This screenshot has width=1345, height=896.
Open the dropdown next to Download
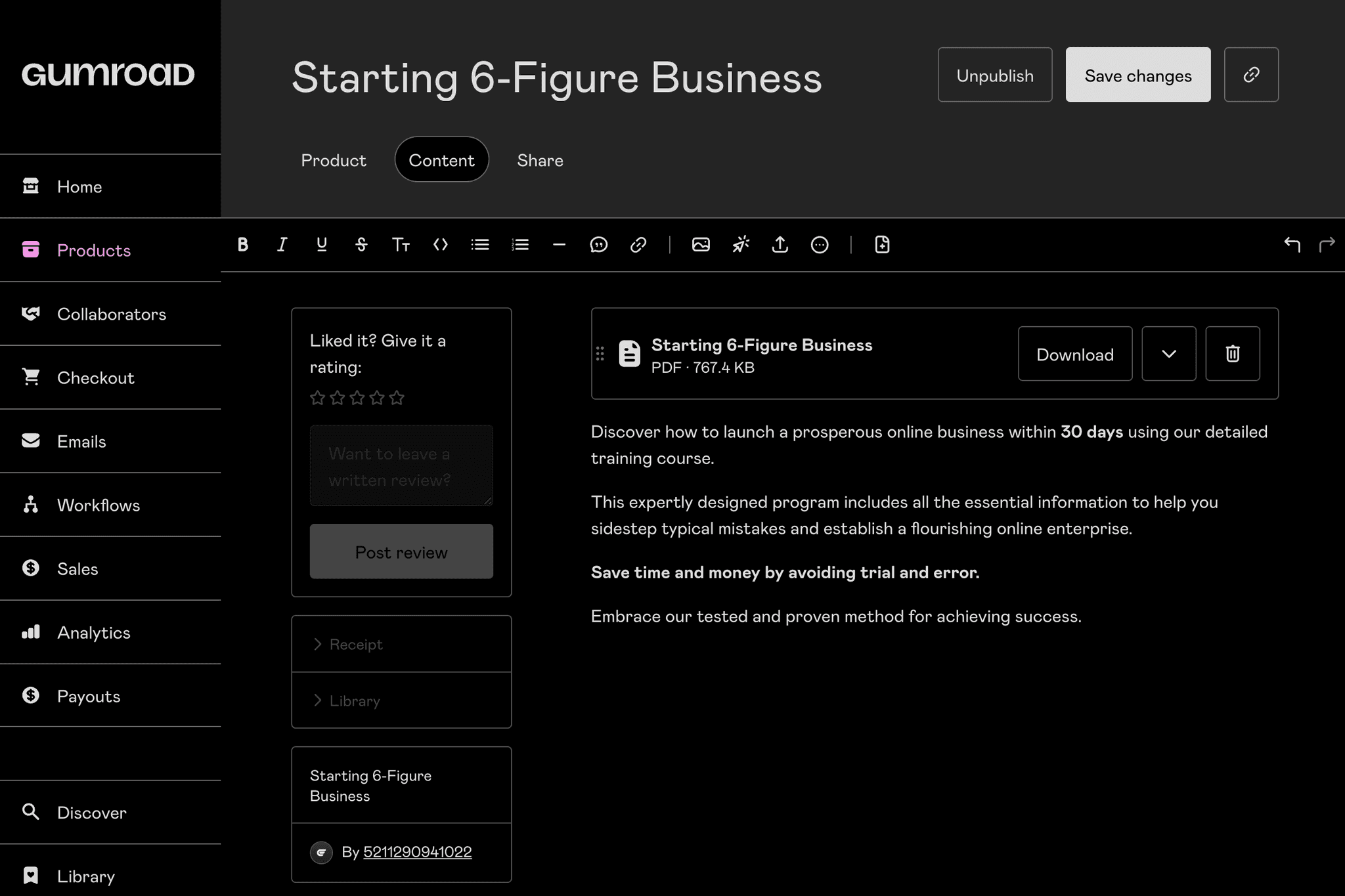tap(1169, 354)
